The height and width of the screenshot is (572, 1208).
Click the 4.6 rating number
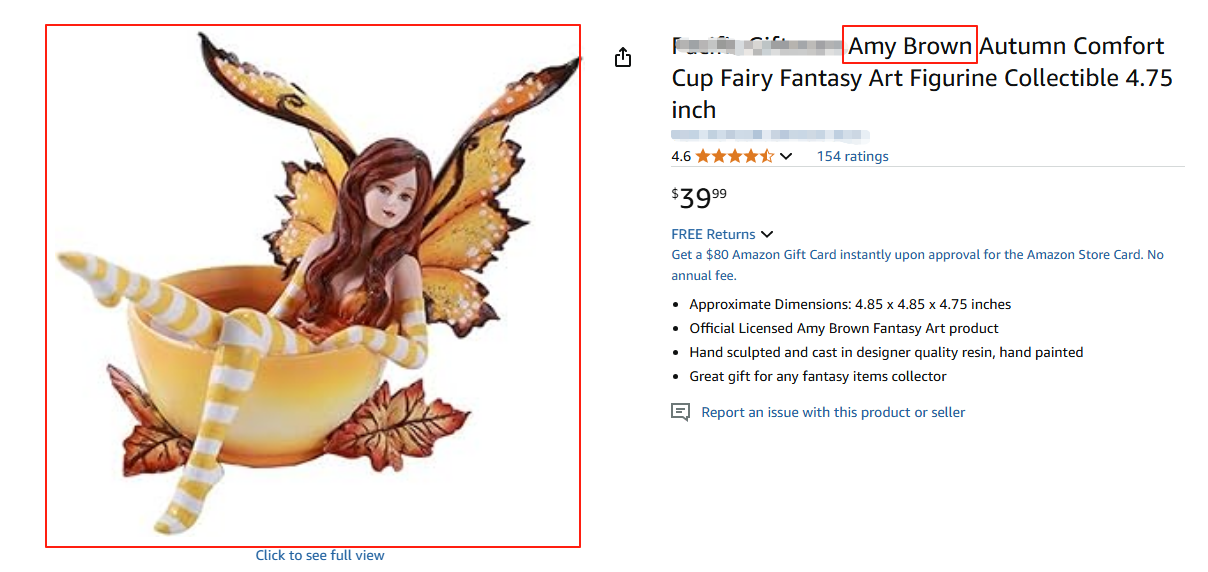(x=681, y=156)
